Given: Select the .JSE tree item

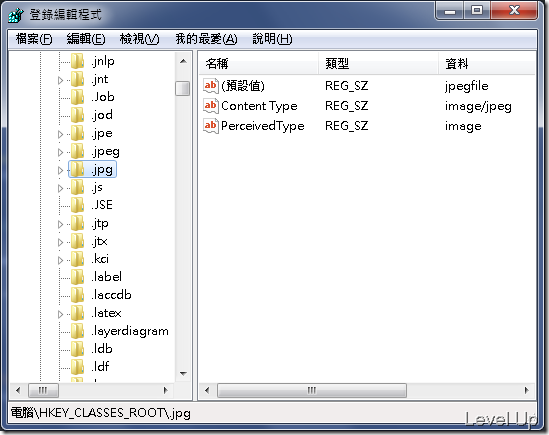Looking at the screenshot, I should click(x=102, y=205).
